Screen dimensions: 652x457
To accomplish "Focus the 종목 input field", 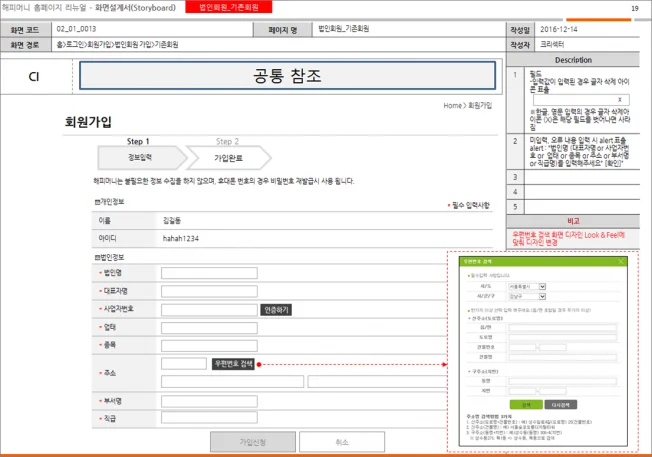I will [209, 346].
